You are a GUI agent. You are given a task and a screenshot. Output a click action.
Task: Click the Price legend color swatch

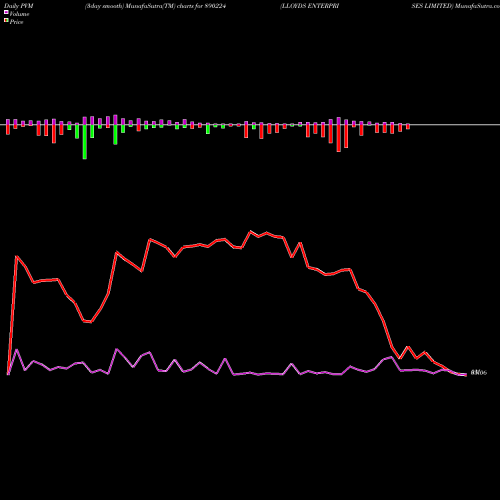tap(6, 21)
